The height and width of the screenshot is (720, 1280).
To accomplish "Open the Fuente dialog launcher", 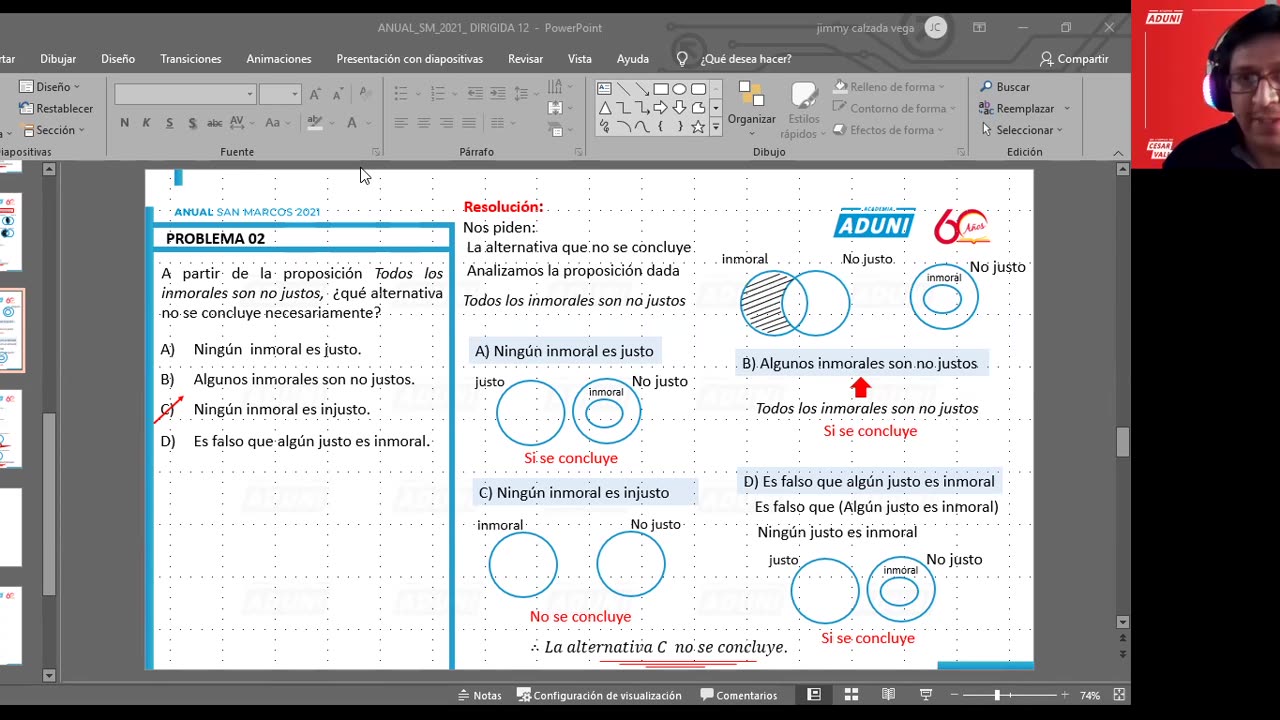I will [x=376, y=152].
